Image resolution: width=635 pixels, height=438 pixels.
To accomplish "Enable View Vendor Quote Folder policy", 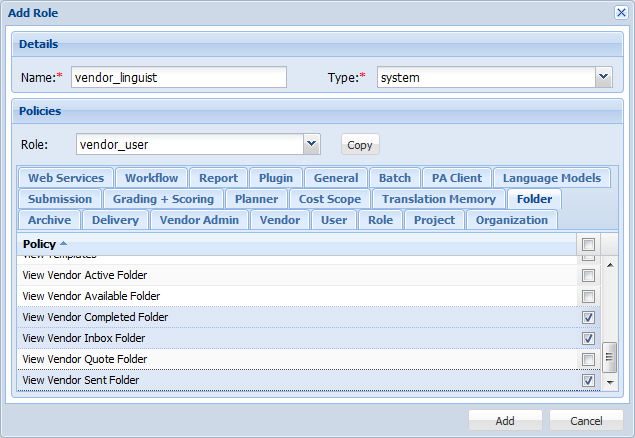I will coord(588,359).
